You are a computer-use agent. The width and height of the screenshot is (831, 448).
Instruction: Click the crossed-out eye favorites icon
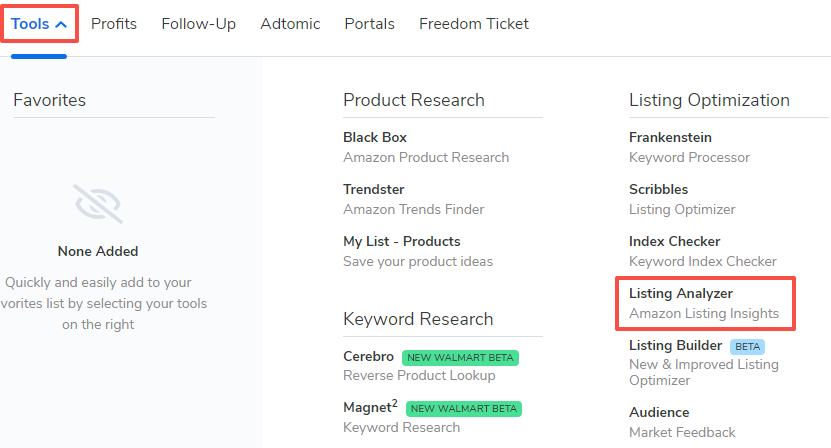coord(98,203)
